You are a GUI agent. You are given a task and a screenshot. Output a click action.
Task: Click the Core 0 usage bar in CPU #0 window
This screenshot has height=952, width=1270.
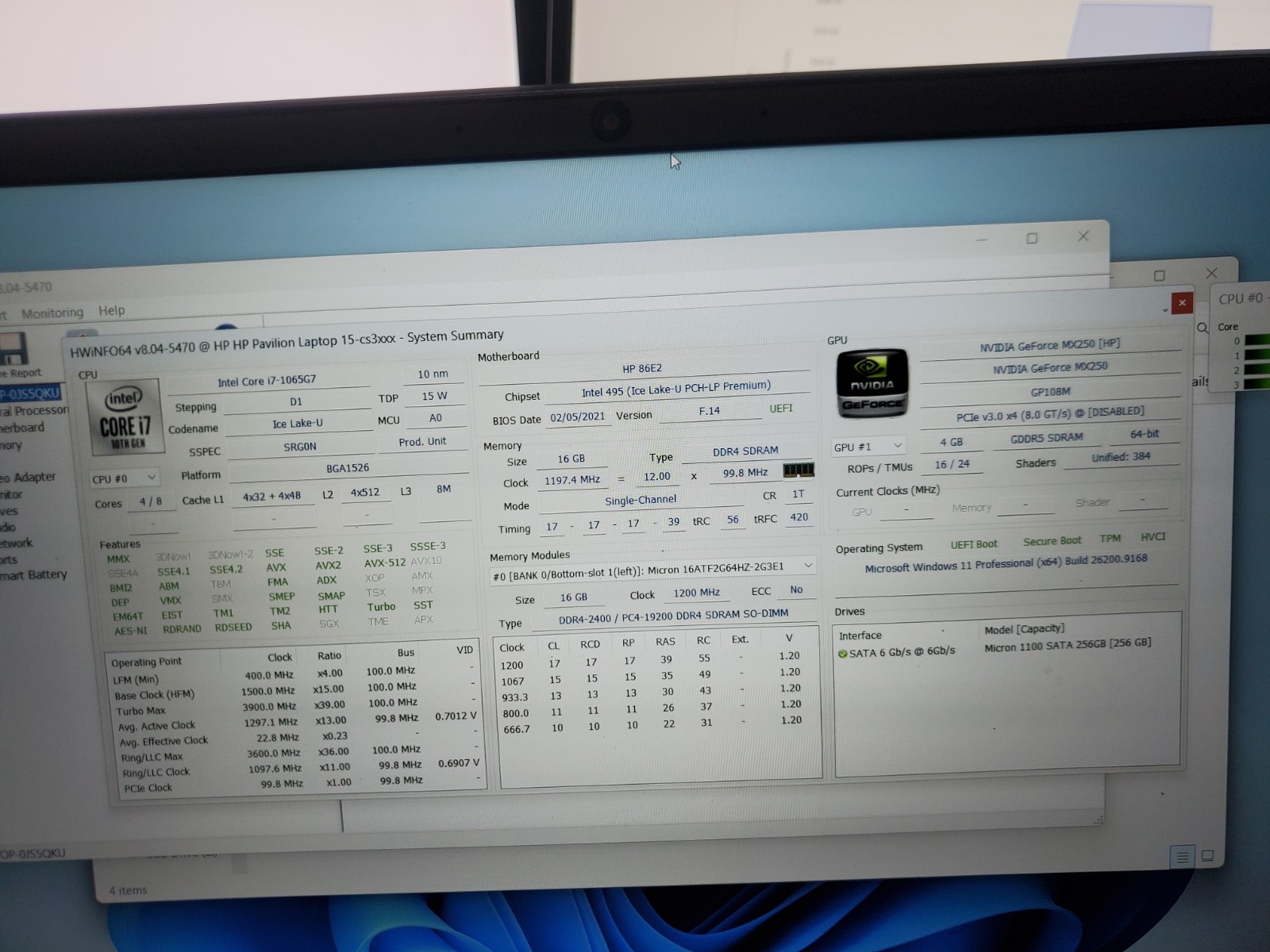[1257, 340]
